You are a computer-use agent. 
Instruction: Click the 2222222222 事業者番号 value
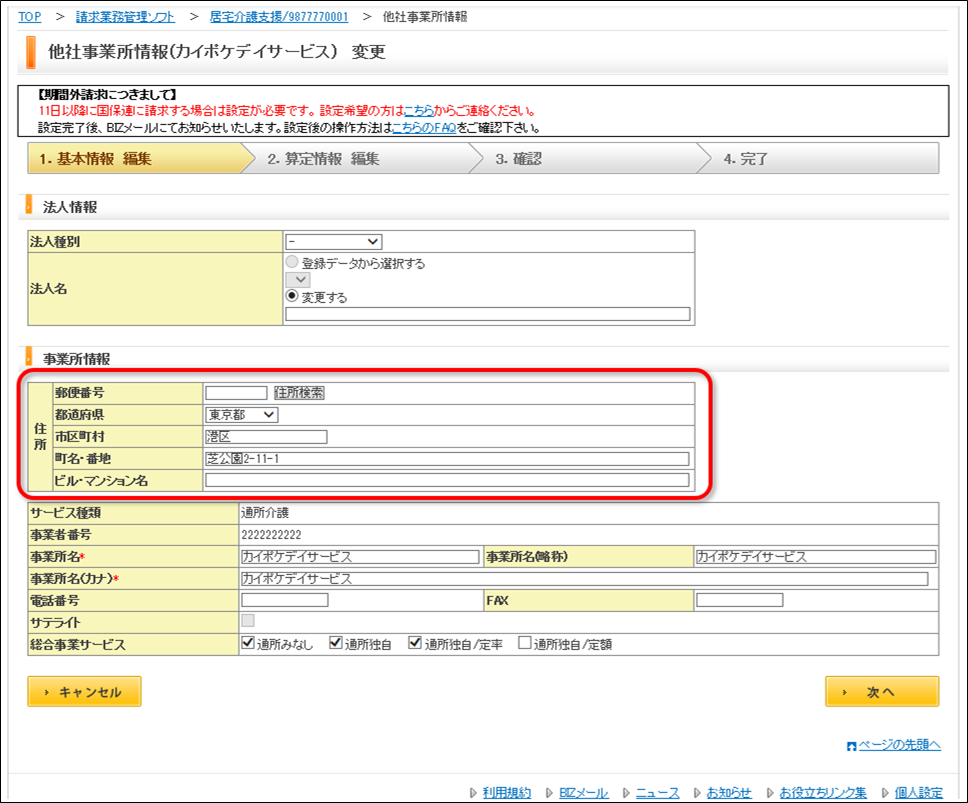271,535
